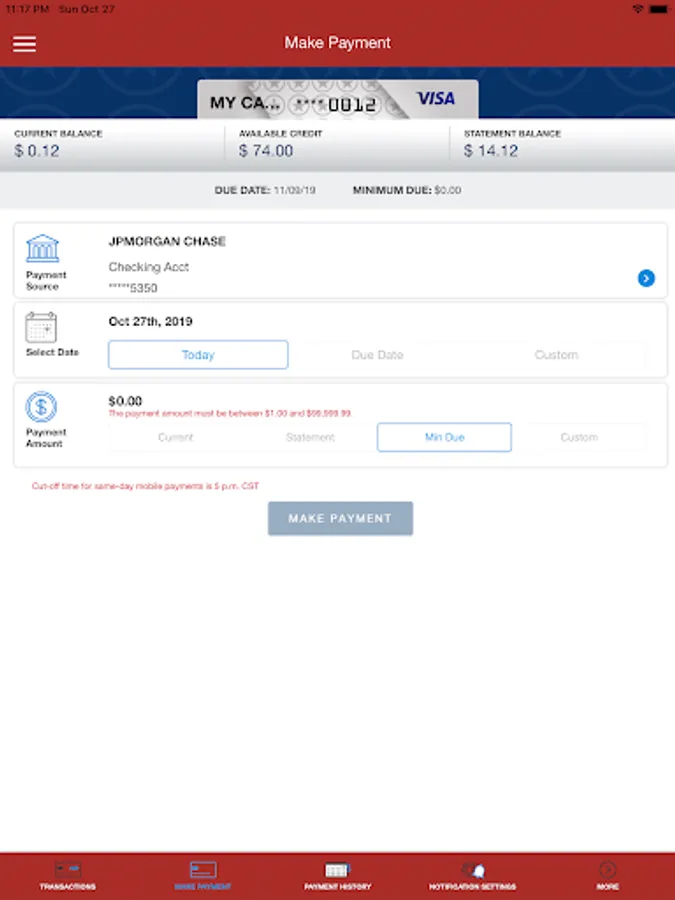Tap the status bar clock

(27, 9)
